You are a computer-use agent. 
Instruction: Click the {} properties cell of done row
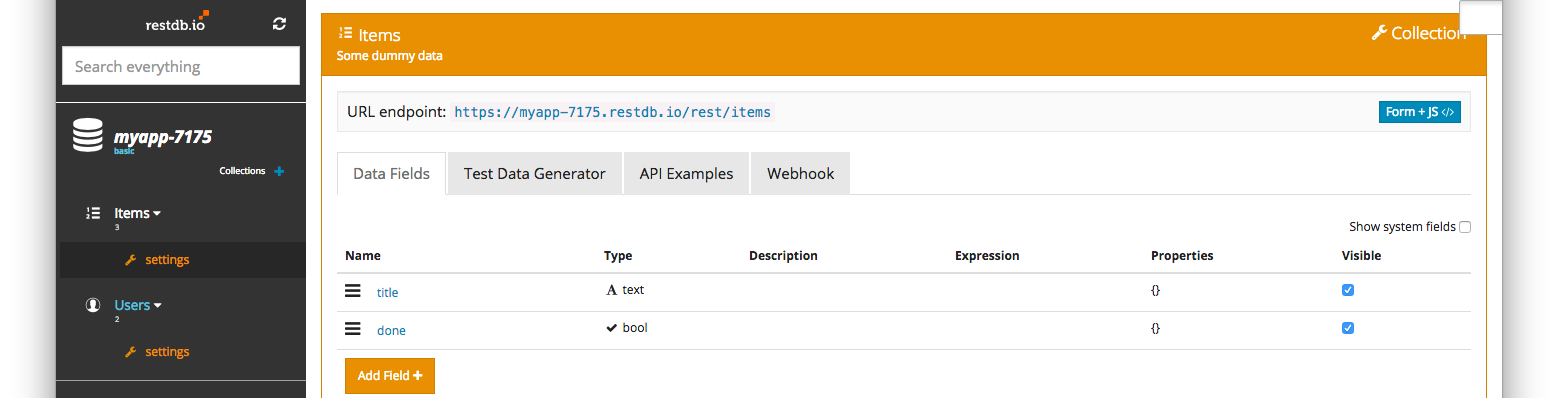click(1155, 329)
